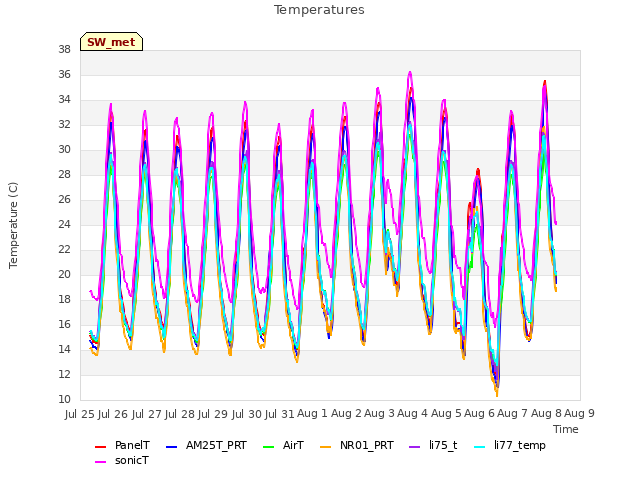Click the Aug 9 x-axis tick label

pyautogui.click(x=579, y=414)
